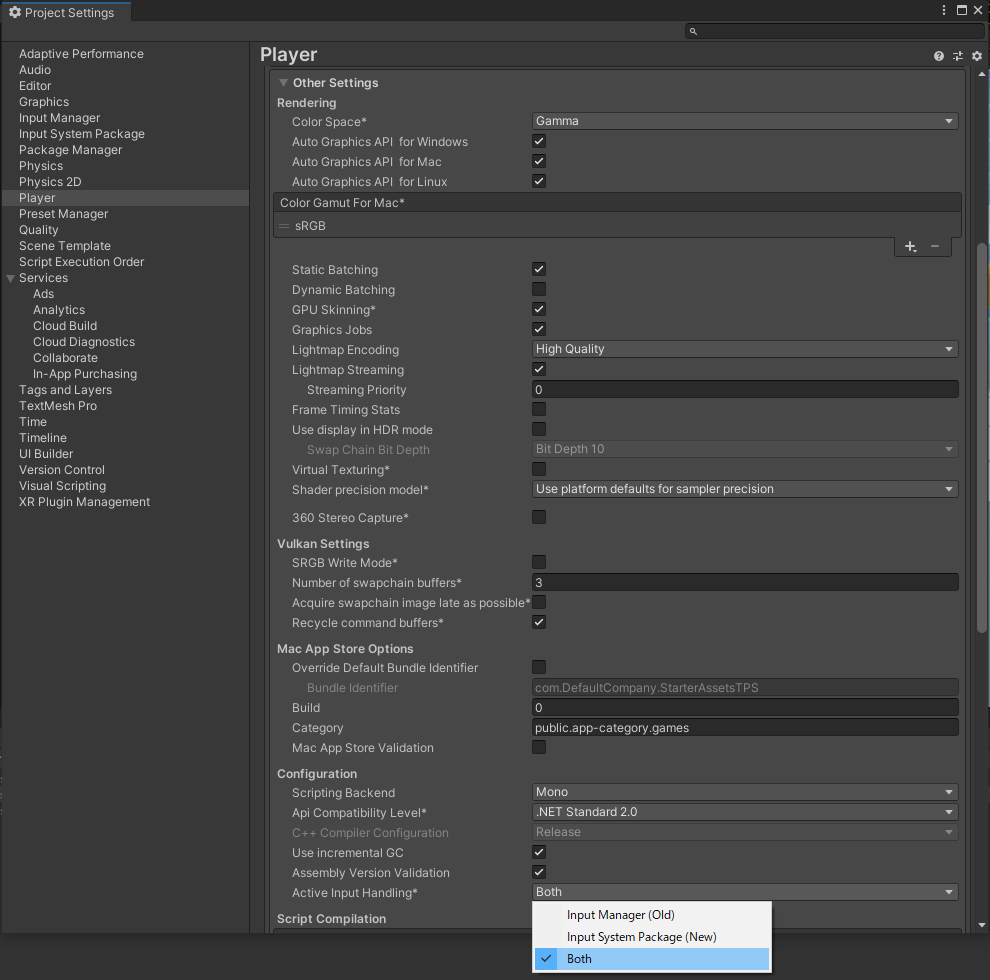Click the window kebab menu icon

pos(944,11)
